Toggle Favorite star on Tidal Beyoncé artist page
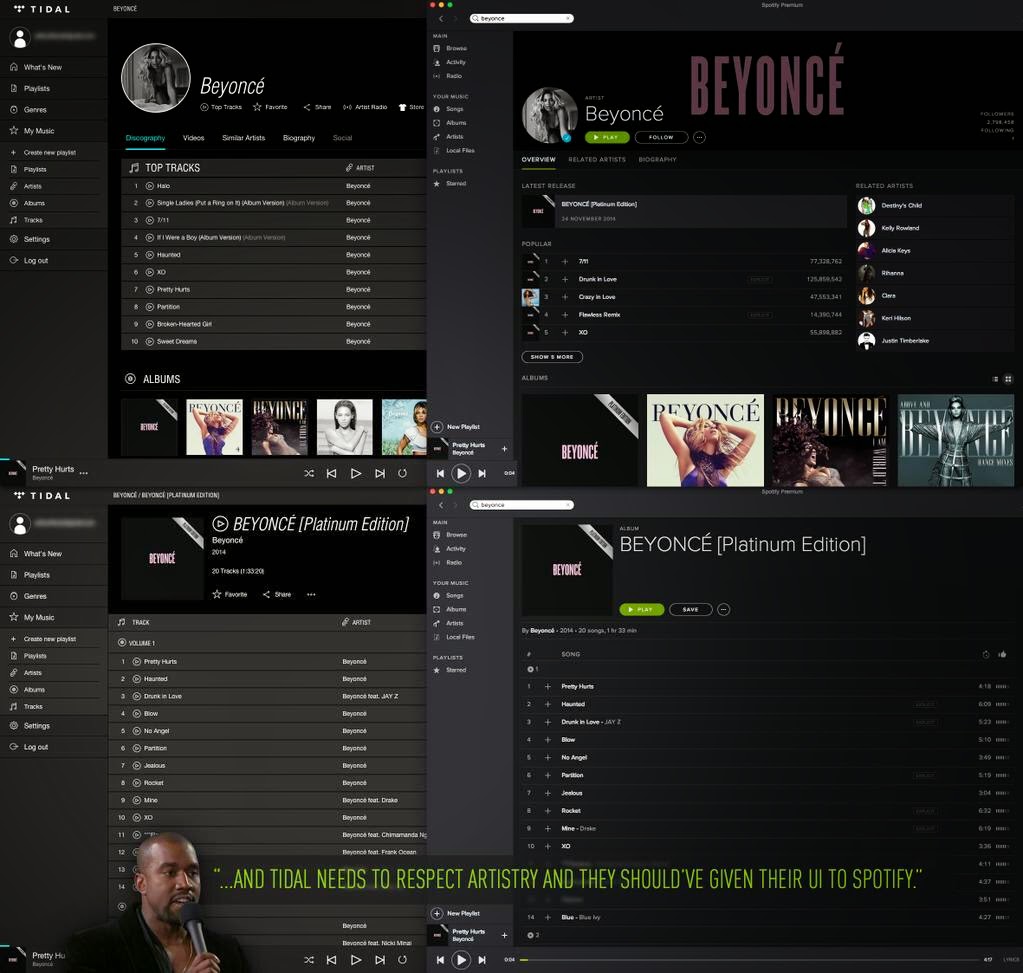 [257, 107]
